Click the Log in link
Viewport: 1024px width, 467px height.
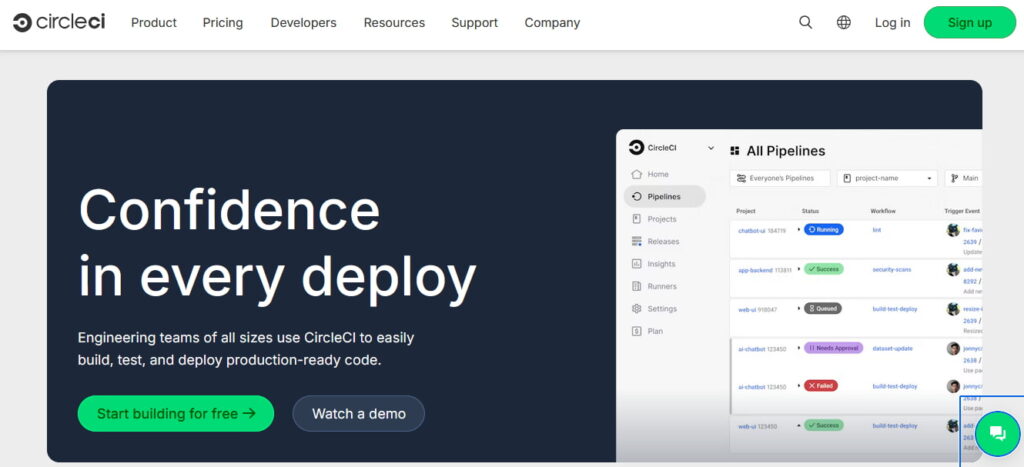coord(892,22)
